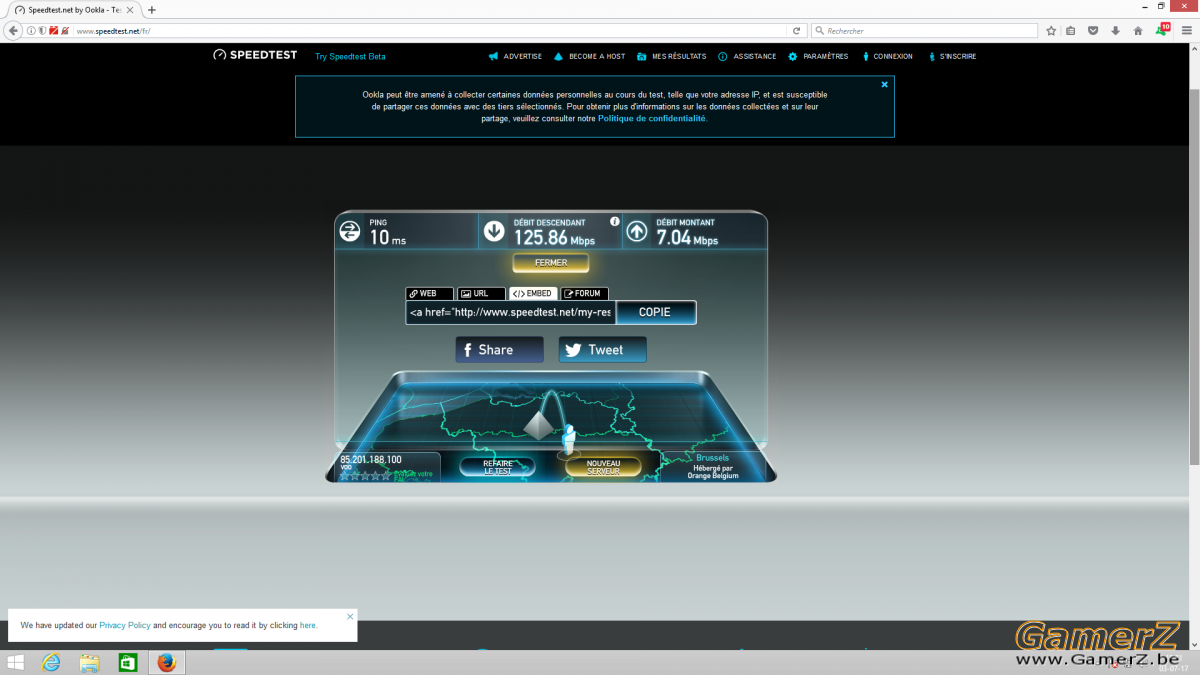Click the Copie button
This screenshot has height=675, width=1200.
coord(655,312)
